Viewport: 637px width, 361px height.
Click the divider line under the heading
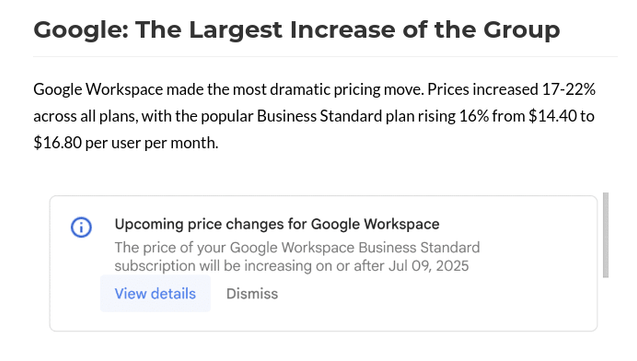(x=325, y=56)
